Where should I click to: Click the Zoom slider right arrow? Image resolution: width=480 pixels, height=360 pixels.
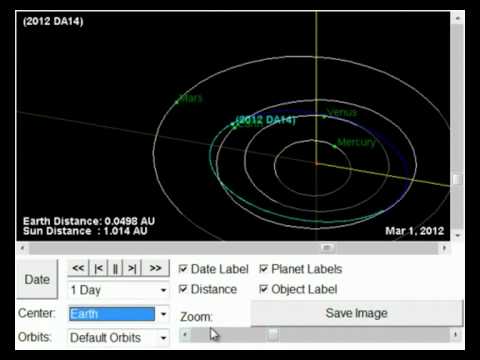455,334
